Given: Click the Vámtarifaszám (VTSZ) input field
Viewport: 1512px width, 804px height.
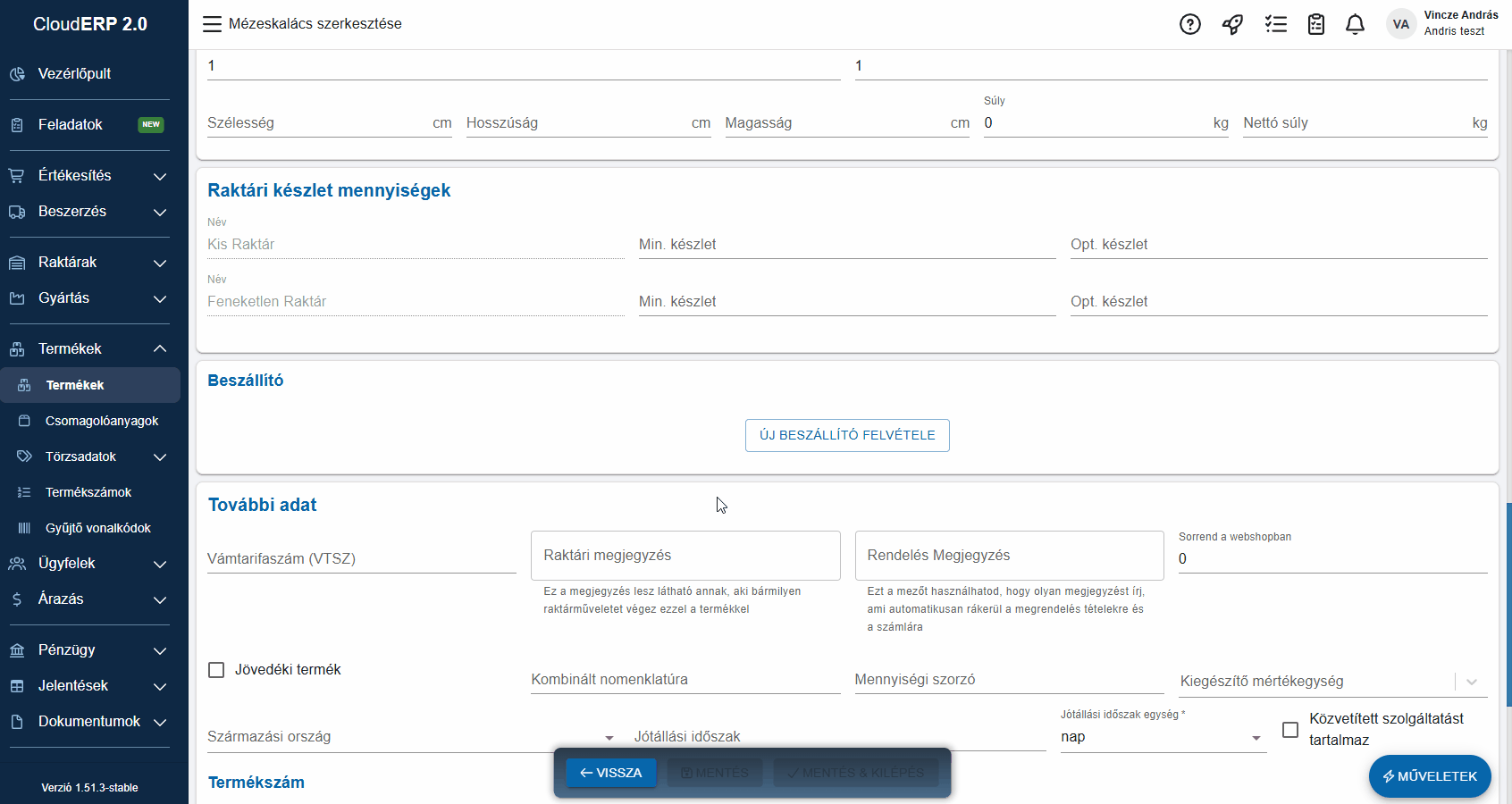Looking at the screenshot, I should click(361, 558).
